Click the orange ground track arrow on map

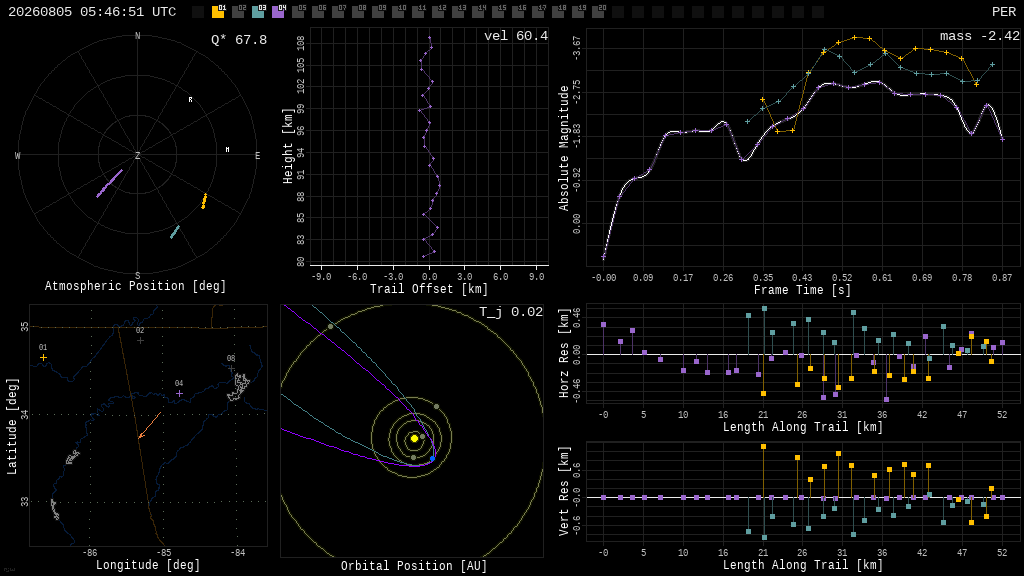pos(150,425)
